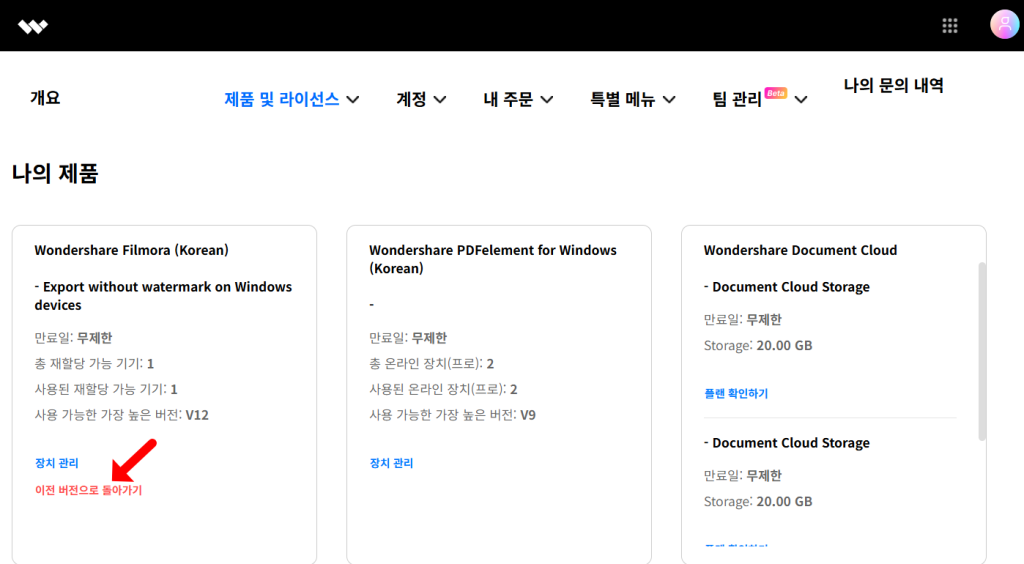This screenshot has height=564, width=1024.
Task: Click Wondershare Document Cloud title
Action: [x=800, y=250]
